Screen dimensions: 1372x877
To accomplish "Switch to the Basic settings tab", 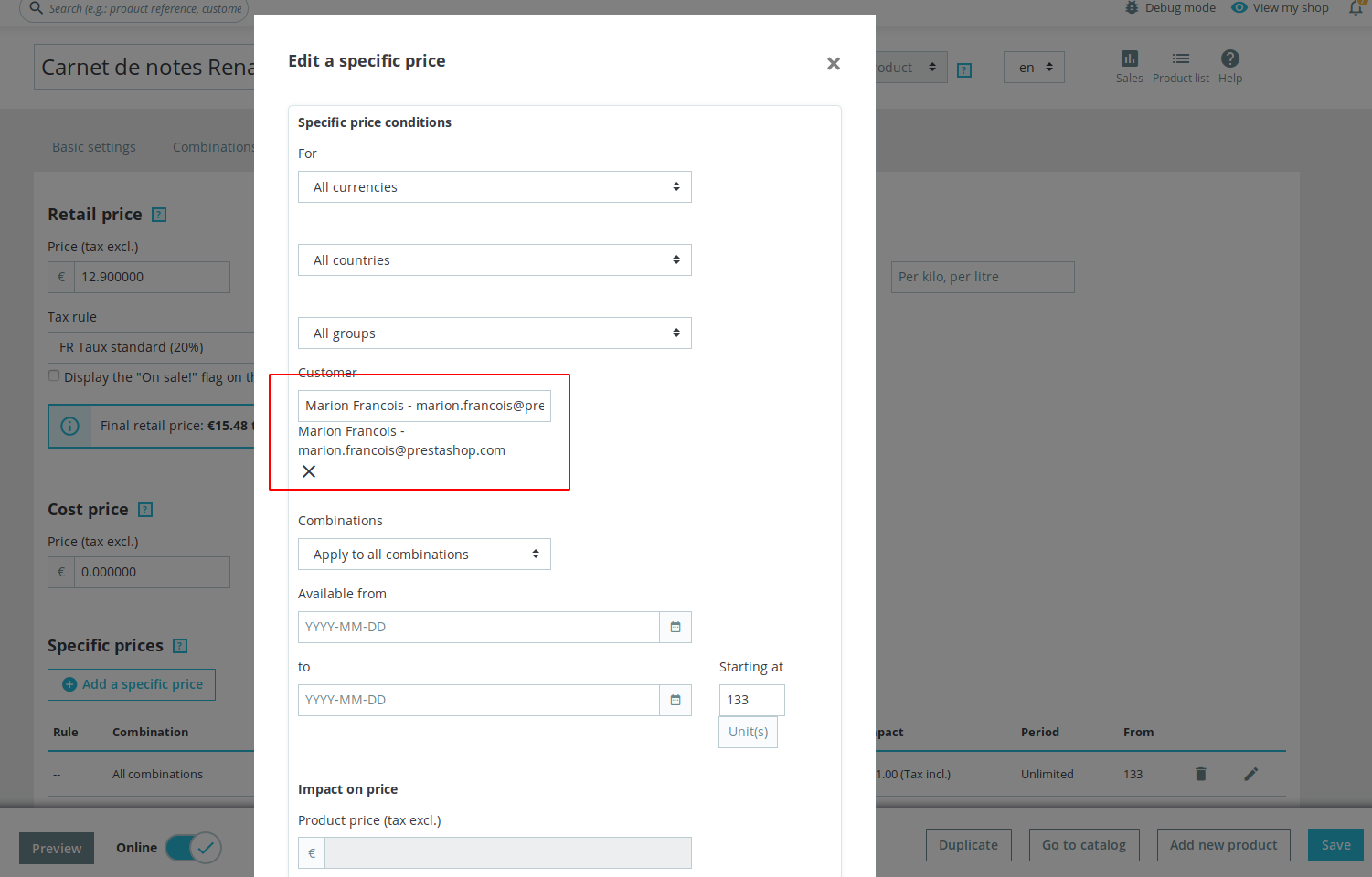I will [93, 146].
